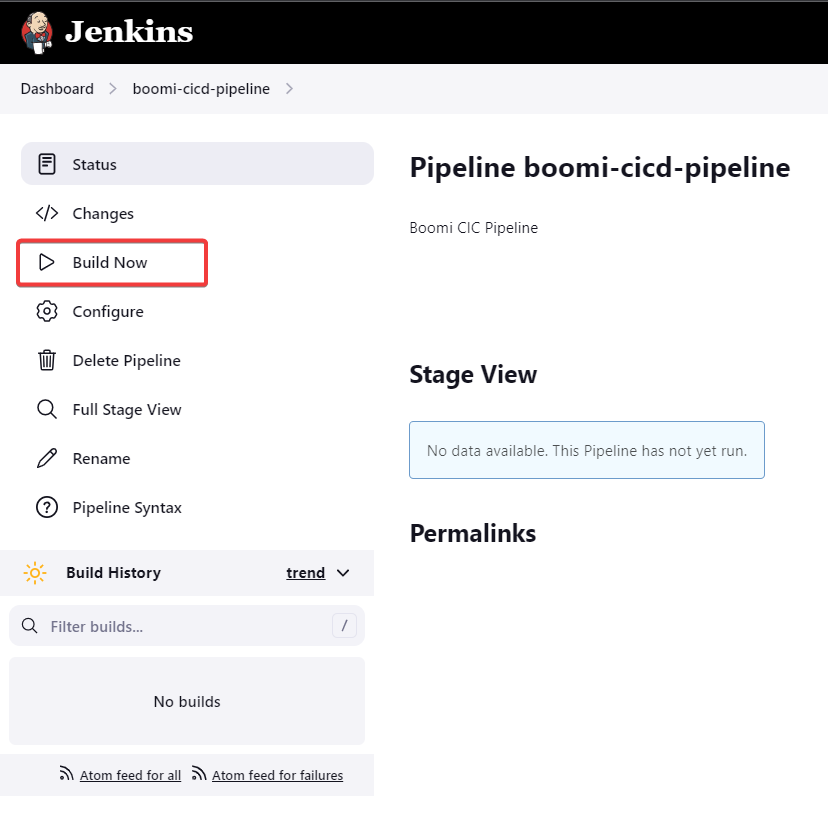Image resolution: width=828 pixels, height=831 pixels.
Task: Open boomi-cicd-pipeline breadcrumb link
Action: (x=201, y=89)
